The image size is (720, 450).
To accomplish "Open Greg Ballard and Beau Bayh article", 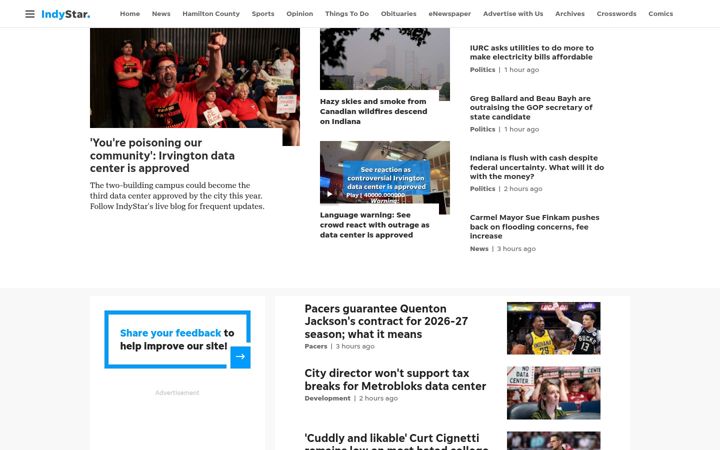I will point(531,107).
